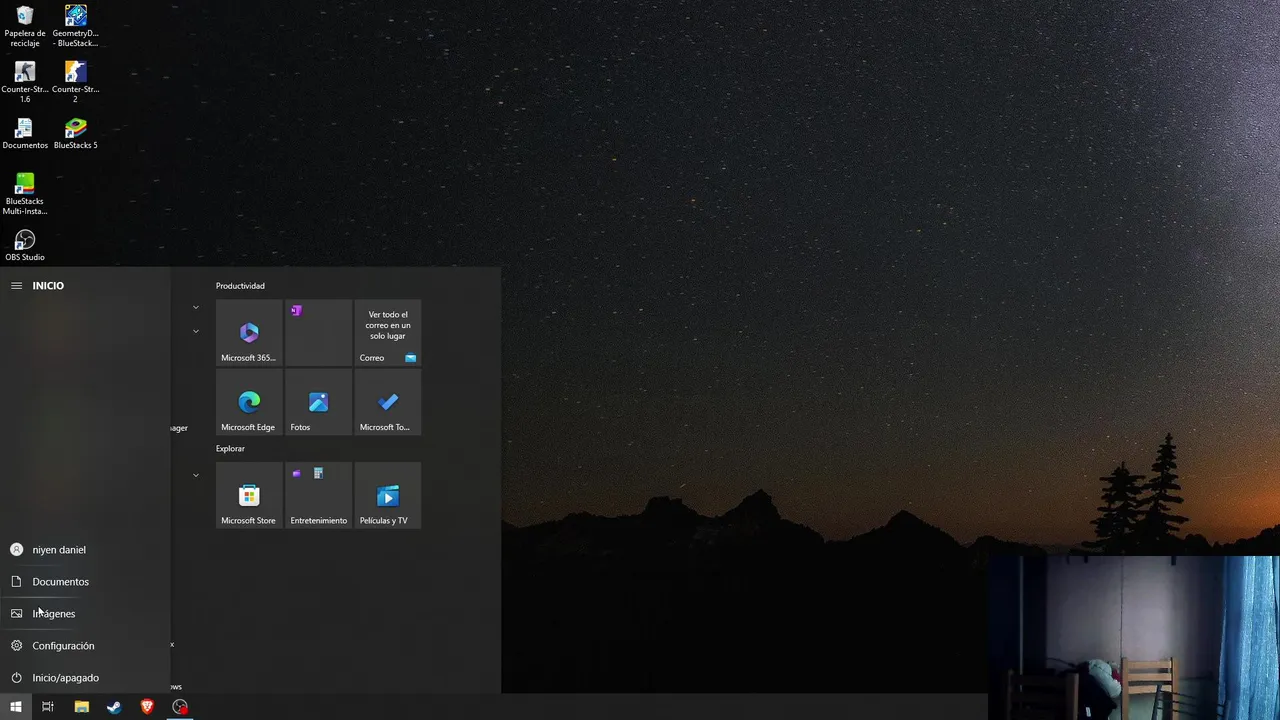Click the Productividad group heading

[240, 286]
